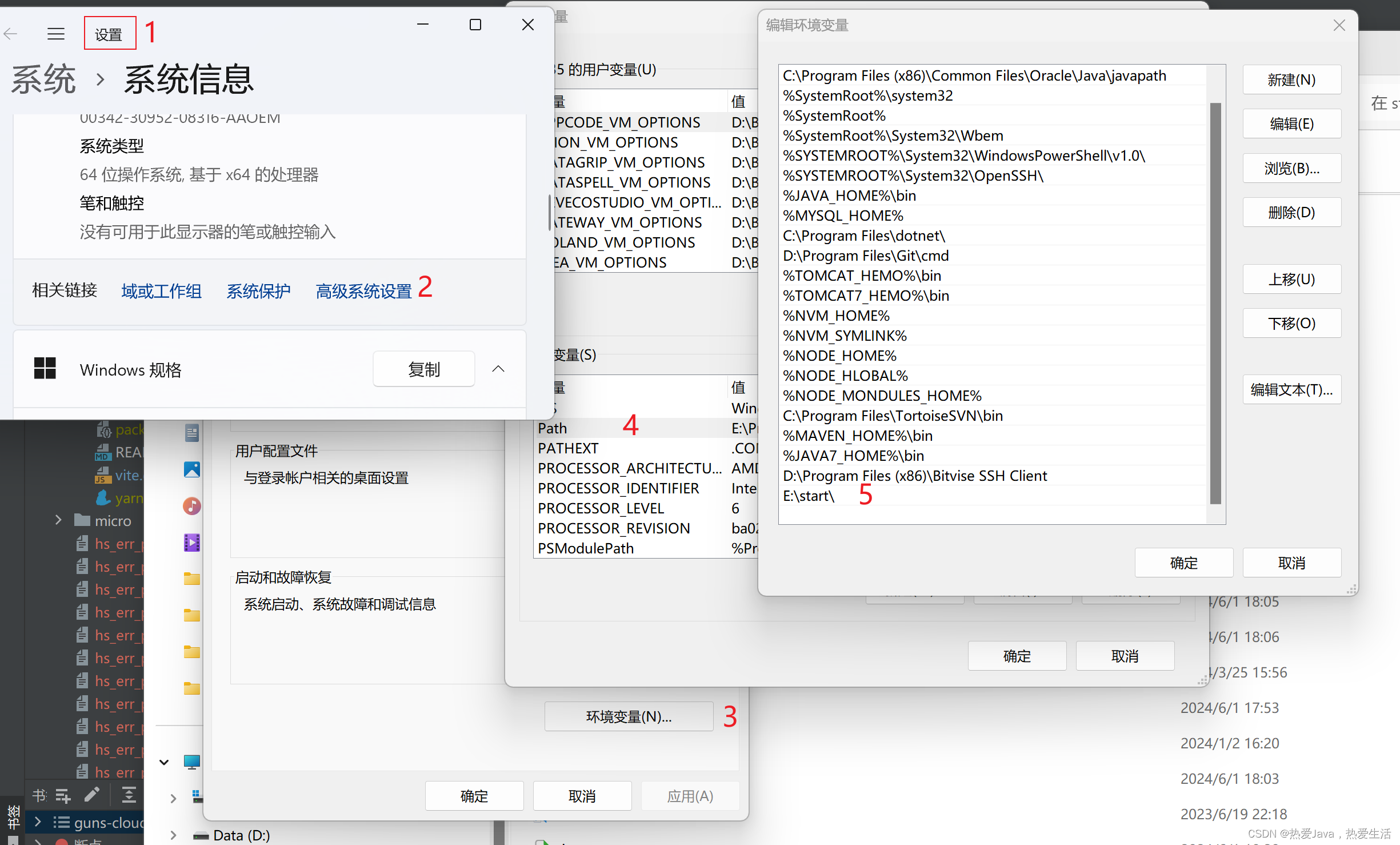Select Data (D:) drive in navigation pane
The width and height of the screenshot is (1400, 845).
231,835
